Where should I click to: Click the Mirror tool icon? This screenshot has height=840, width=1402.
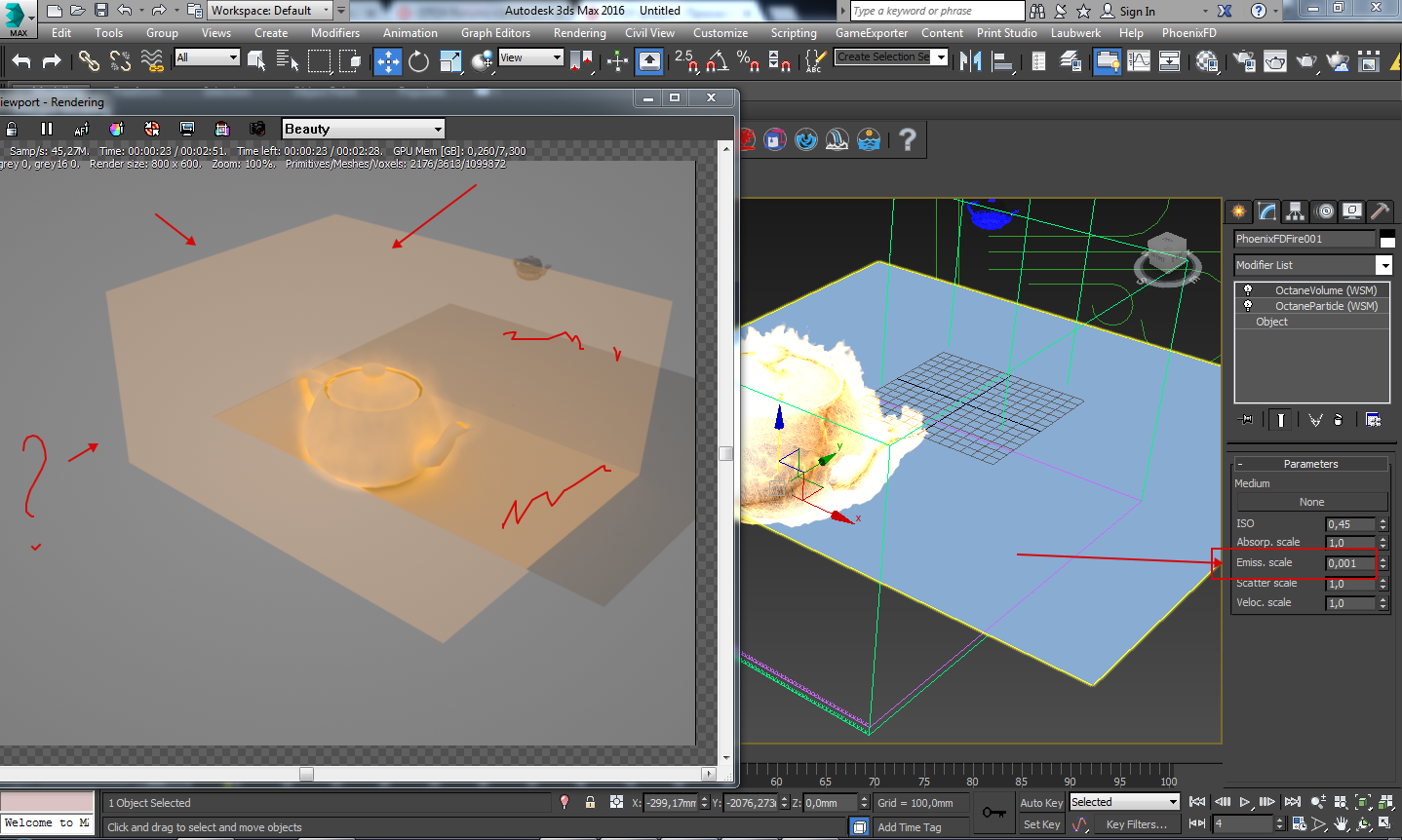pyautogui.click(x=970, y=61)
